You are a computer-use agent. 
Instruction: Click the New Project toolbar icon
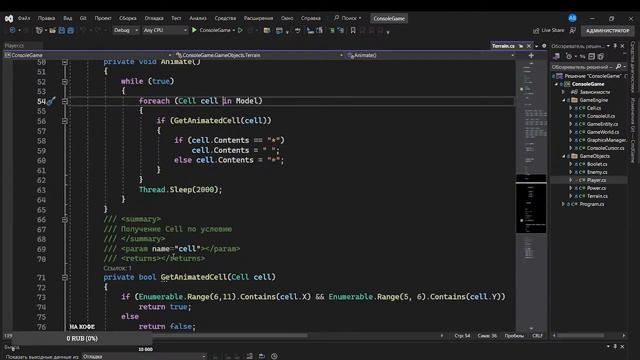pos(39,30)
